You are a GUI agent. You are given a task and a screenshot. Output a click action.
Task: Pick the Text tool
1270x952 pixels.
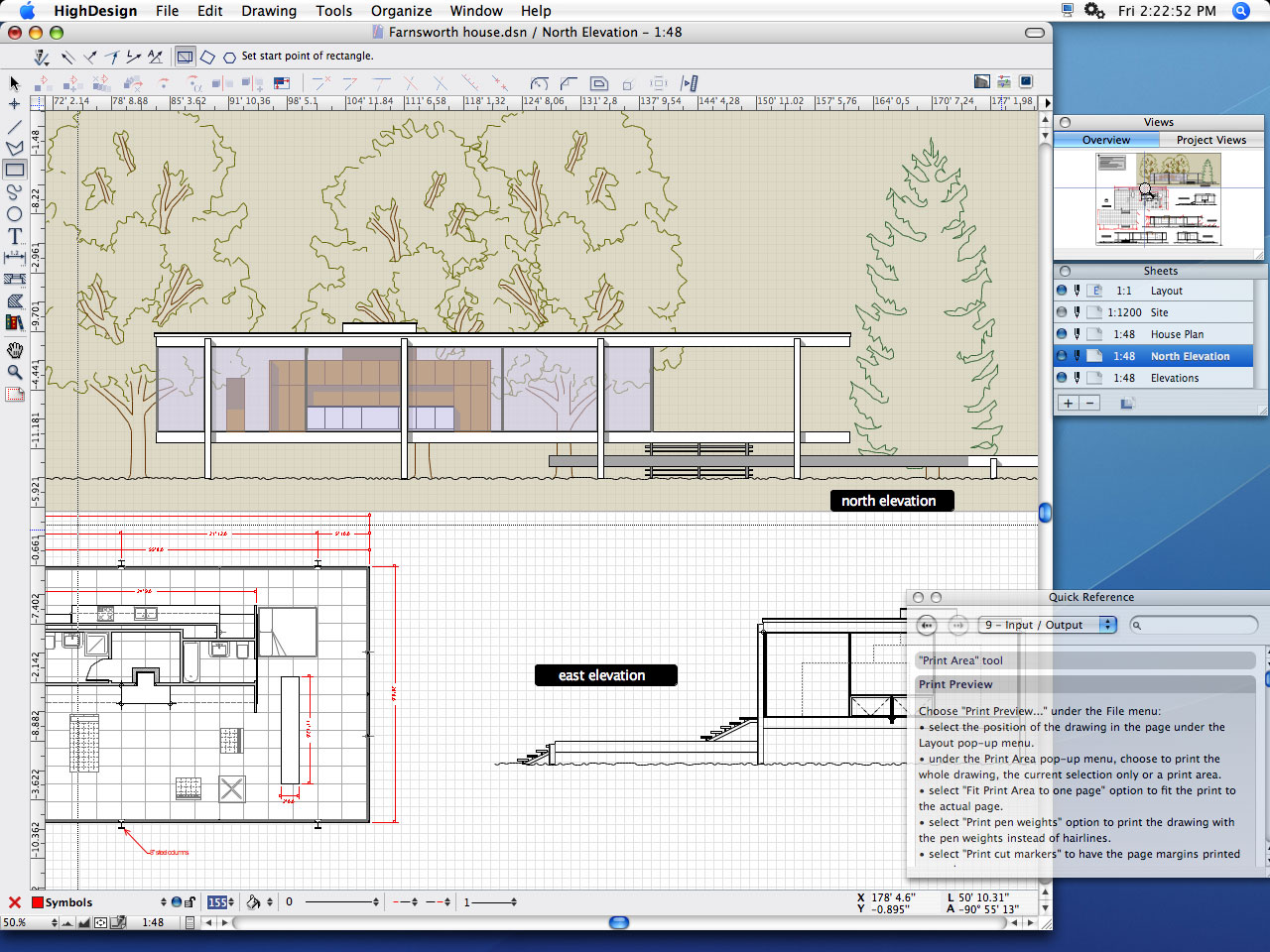[x=14, y=235]
